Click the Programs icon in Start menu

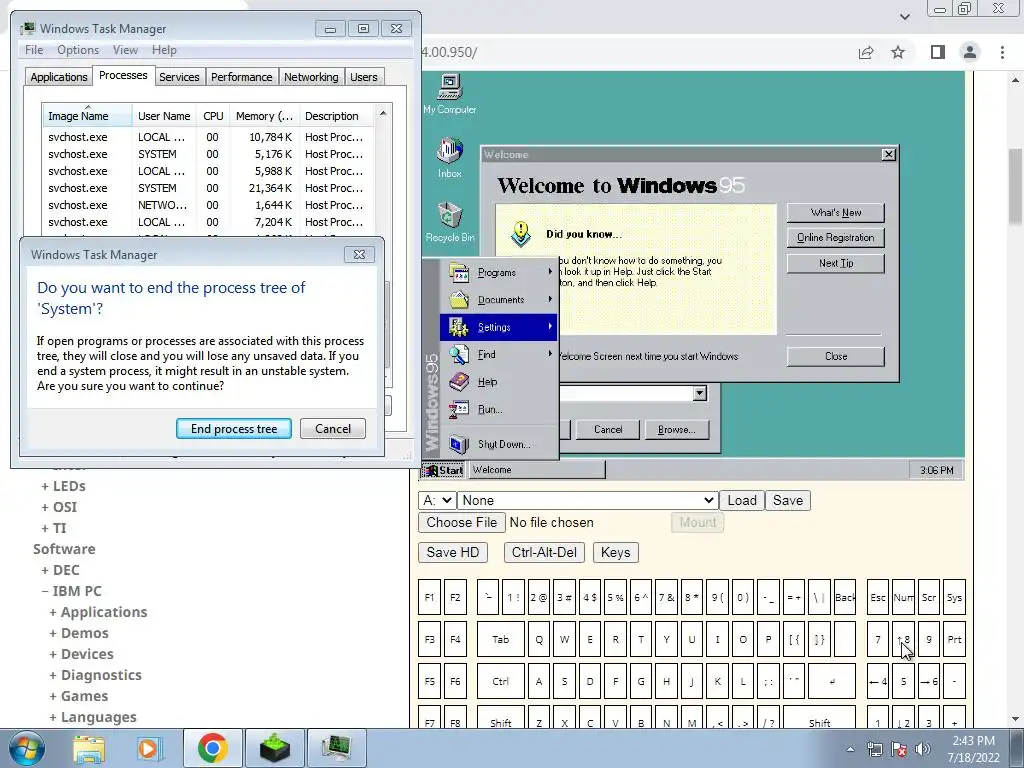pyautogui.click(x=459, y=272)
